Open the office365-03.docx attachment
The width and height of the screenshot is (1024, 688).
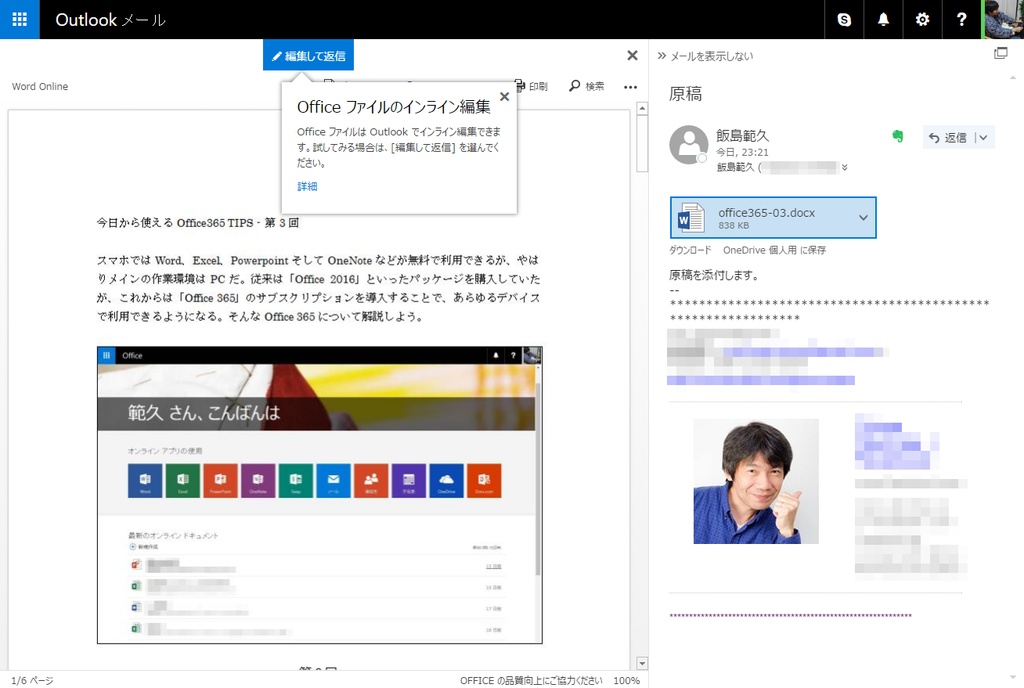tap(773, 217)
